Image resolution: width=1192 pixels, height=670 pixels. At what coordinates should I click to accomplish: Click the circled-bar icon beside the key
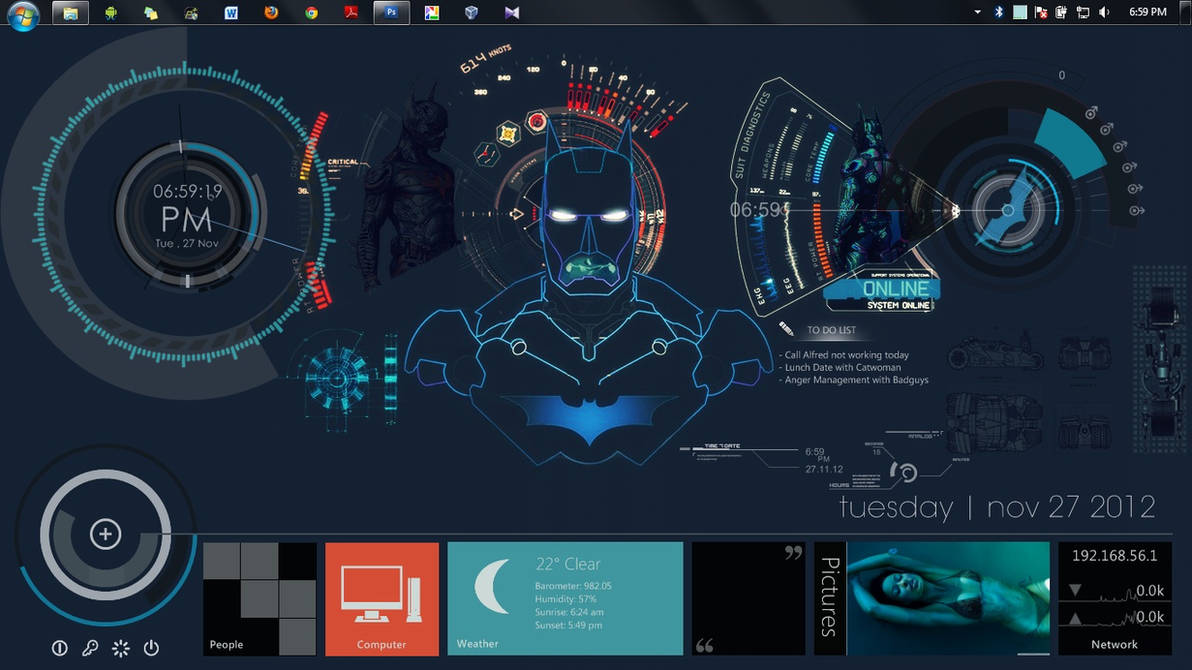[x=59, y=648]
